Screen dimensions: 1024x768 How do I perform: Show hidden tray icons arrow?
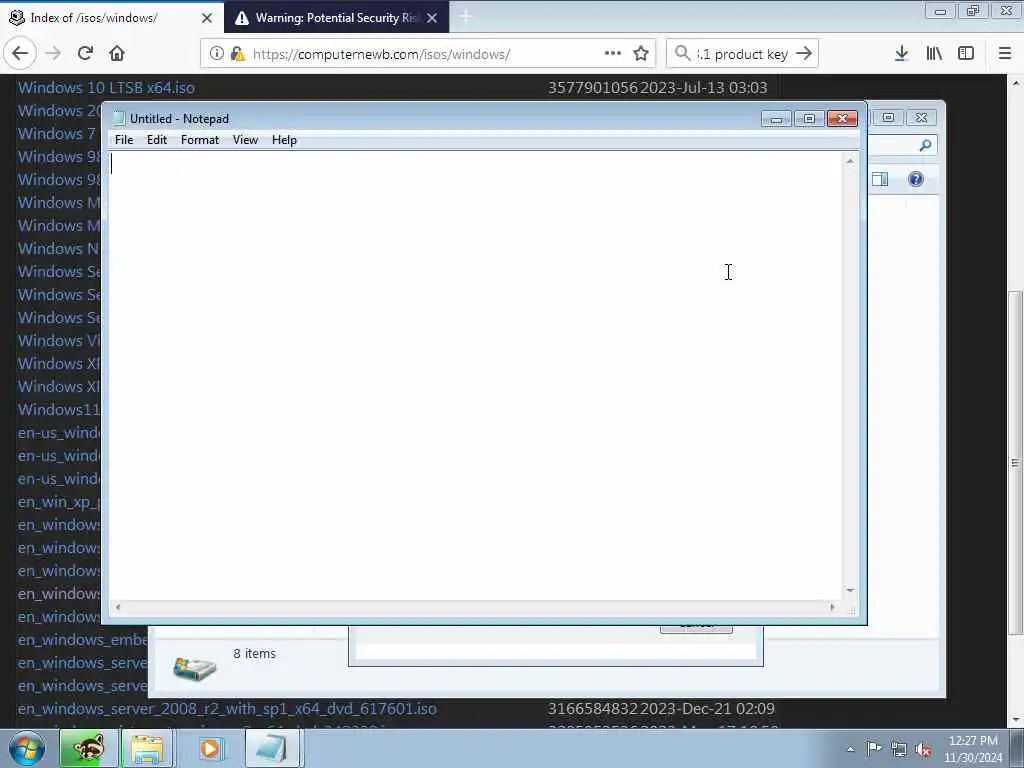click(850, 749)
